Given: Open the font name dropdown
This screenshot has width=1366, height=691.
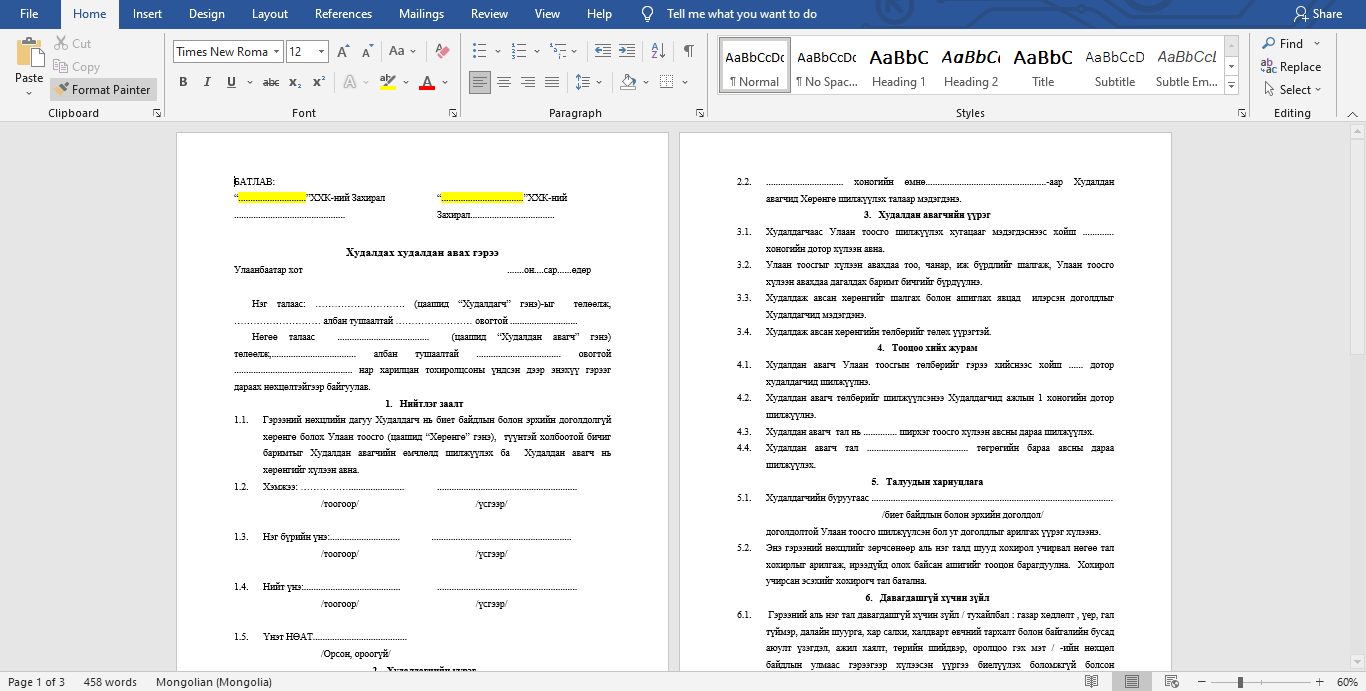Looking at the screenshot, I should [x=276, y=52].
